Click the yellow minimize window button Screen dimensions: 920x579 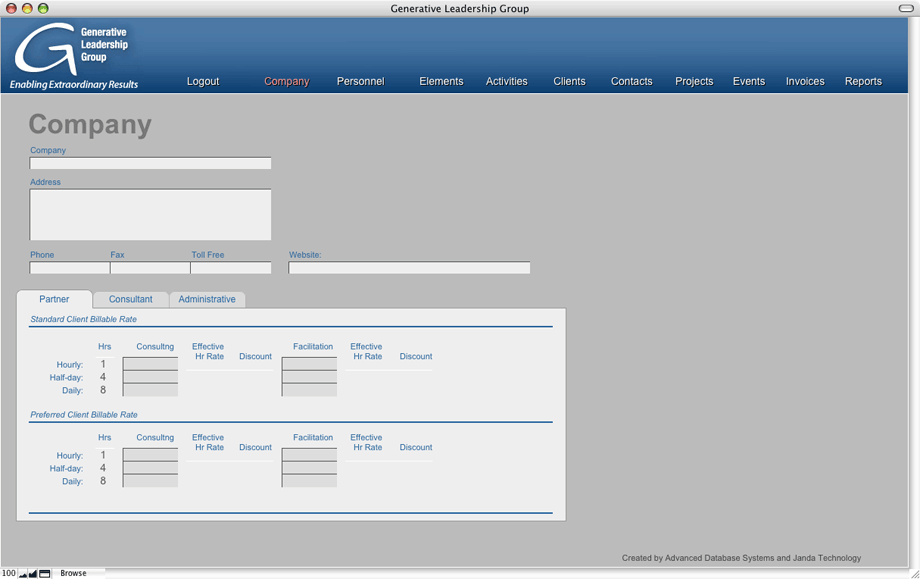(27, 8)
